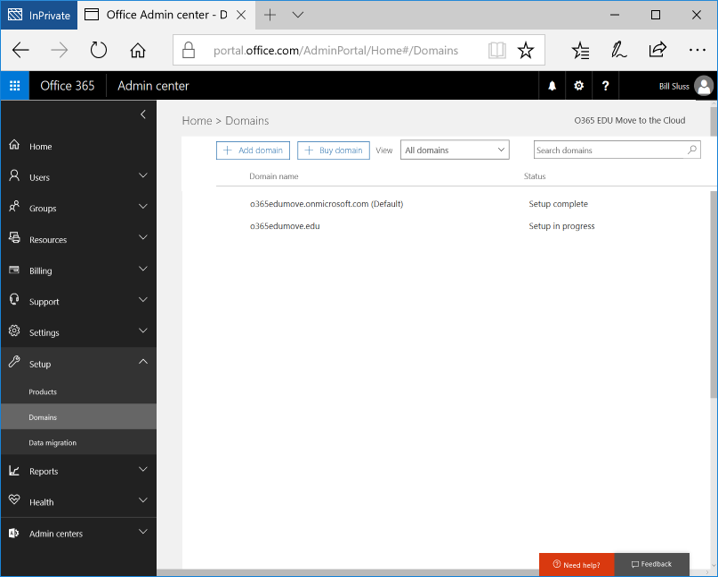Image resolution: width=718 pixels, height=577 pixels.
Task: Open the browser Share icon
Action: [x=657, y=50]
